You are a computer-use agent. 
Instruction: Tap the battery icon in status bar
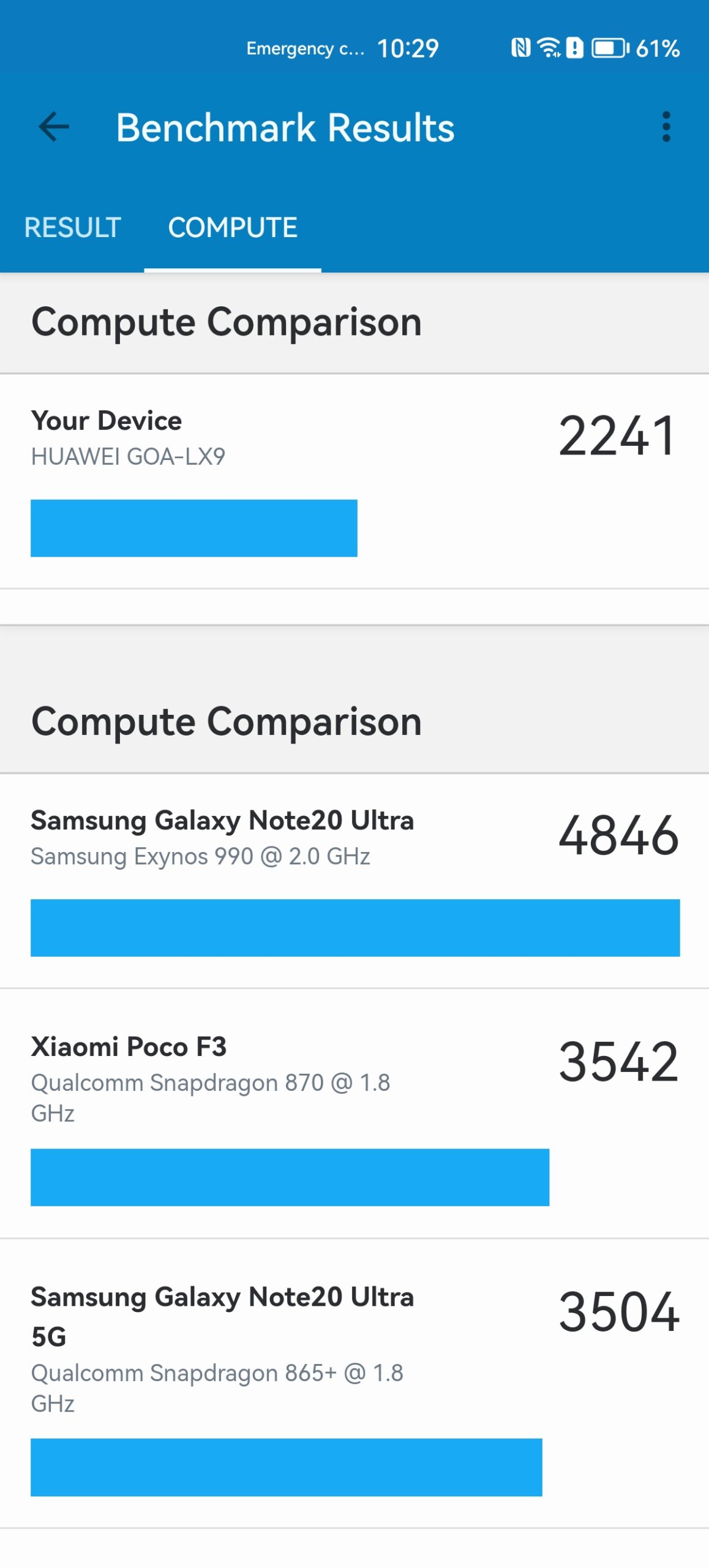click(x=610, y=48)
